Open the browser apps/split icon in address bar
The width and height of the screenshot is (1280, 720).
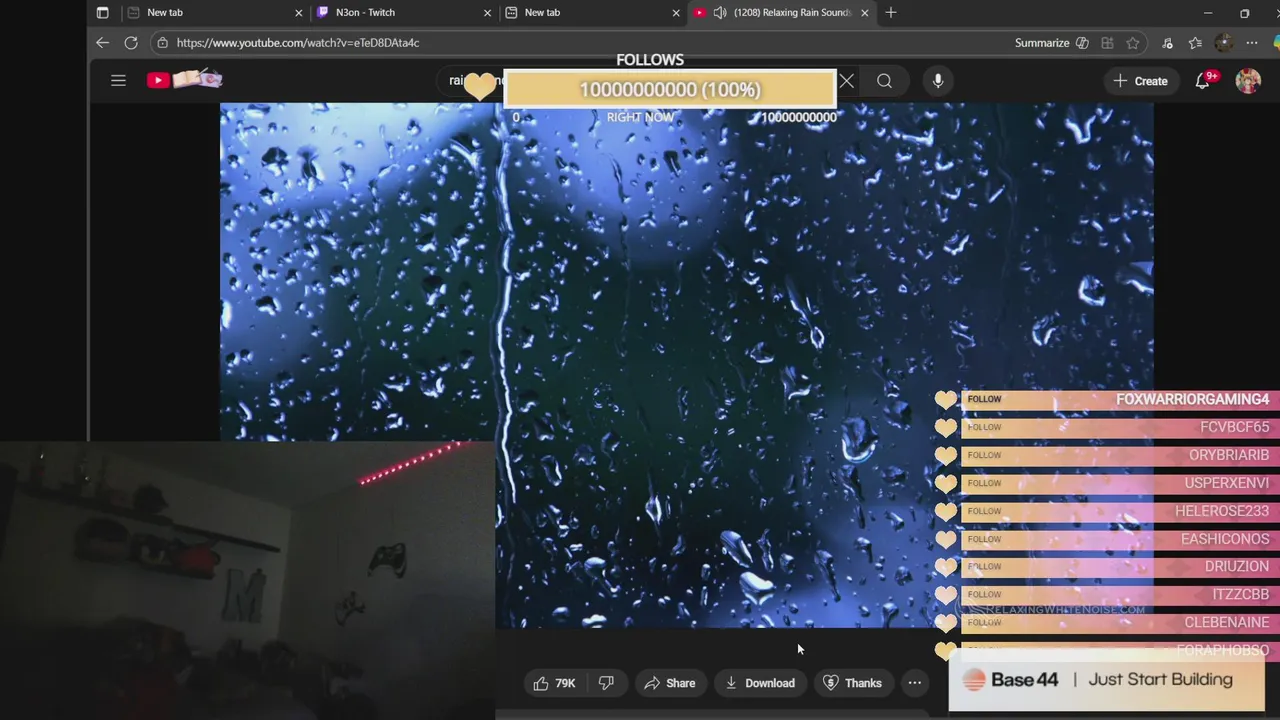point(1107,43)
